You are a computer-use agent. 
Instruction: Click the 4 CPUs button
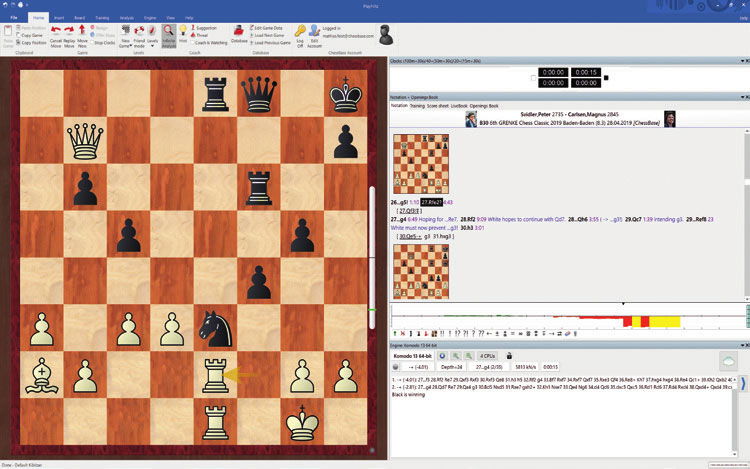(487, 355)
